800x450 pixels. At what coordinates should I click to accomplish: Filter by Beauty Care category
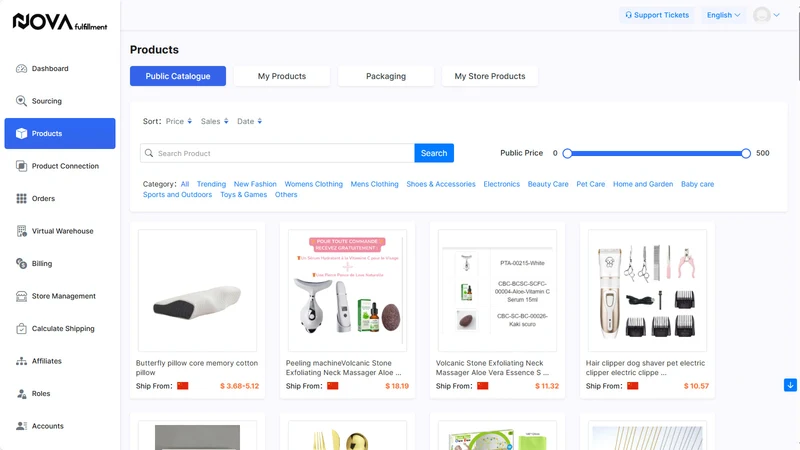click(x=548, y=184)
